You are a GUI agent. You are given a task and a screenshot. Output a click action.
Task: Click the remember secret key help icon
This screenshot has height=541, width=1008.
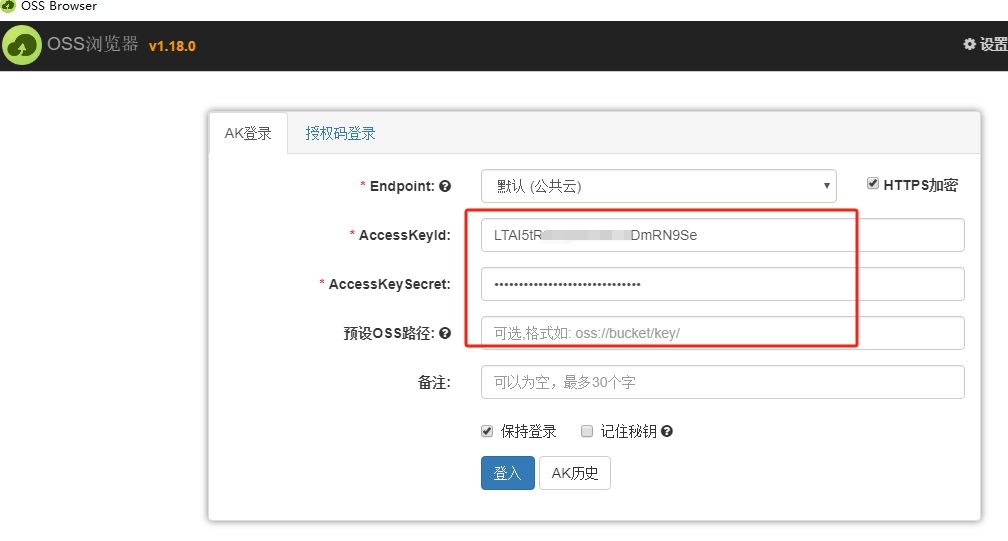[667, 431]
